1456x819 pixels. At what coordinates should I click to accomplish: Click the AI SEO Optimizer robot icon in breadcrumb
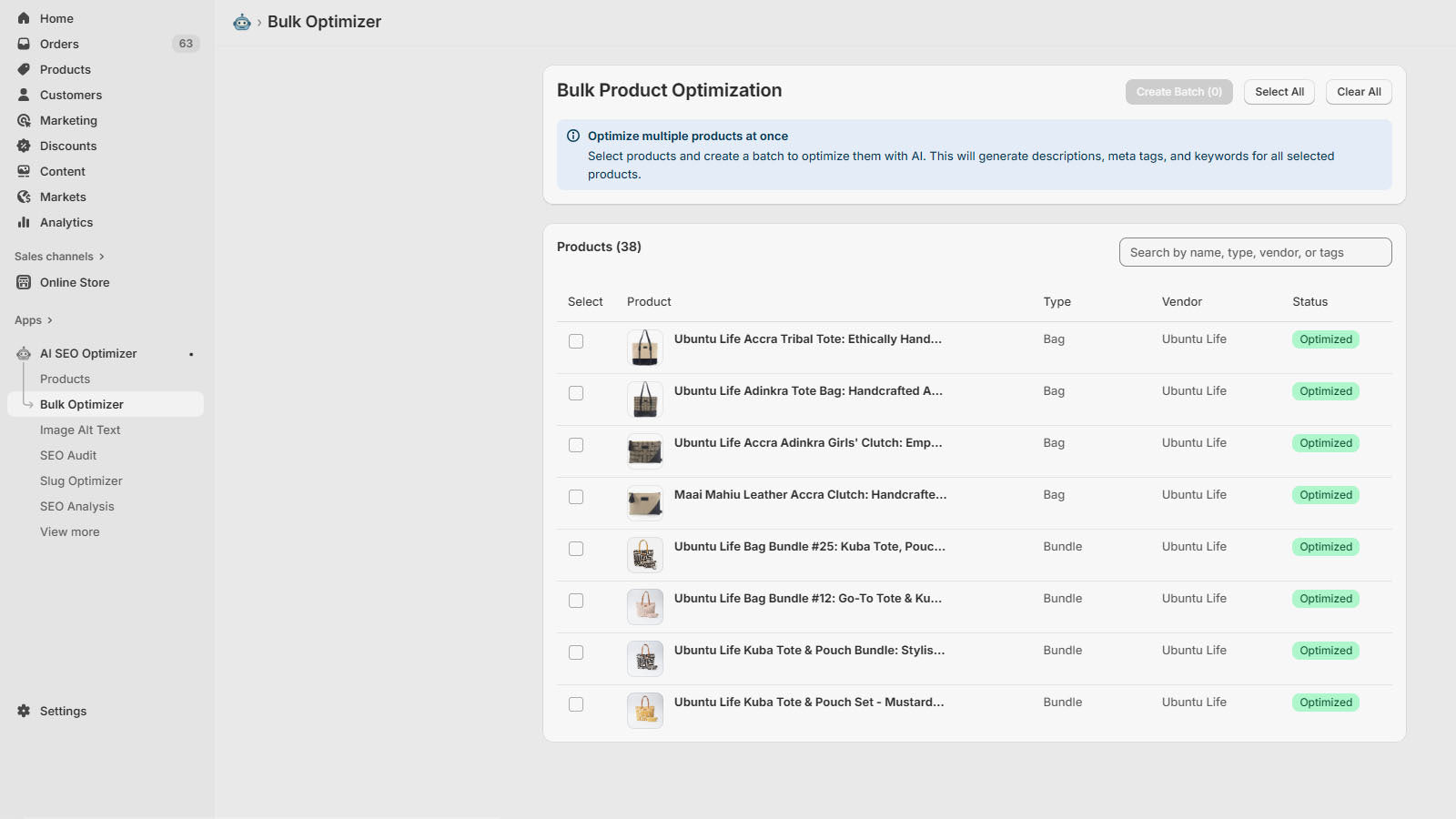click(x=241, y=21)
